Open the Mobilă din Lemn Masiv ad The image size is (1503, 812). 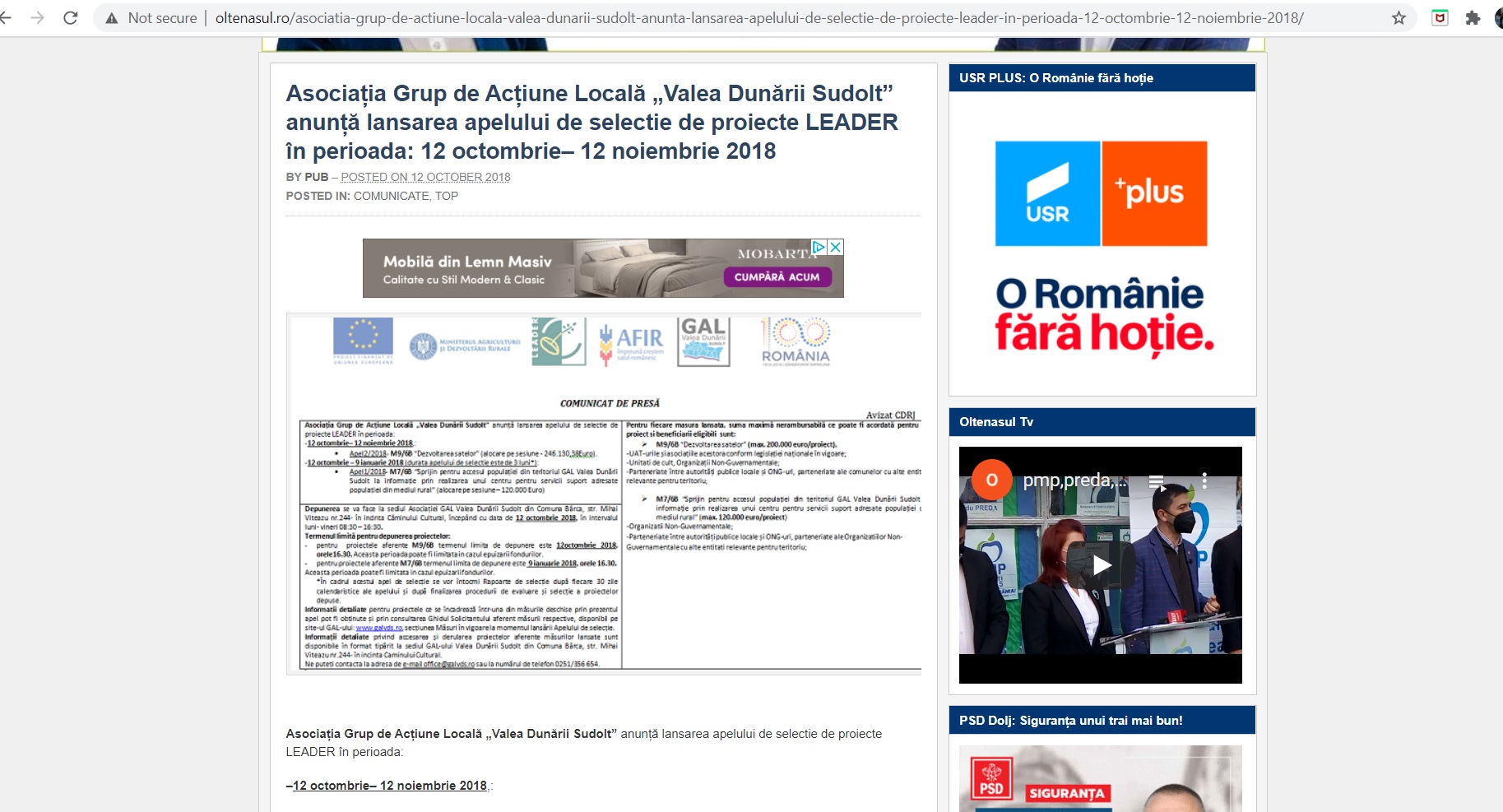pos(603,268)
